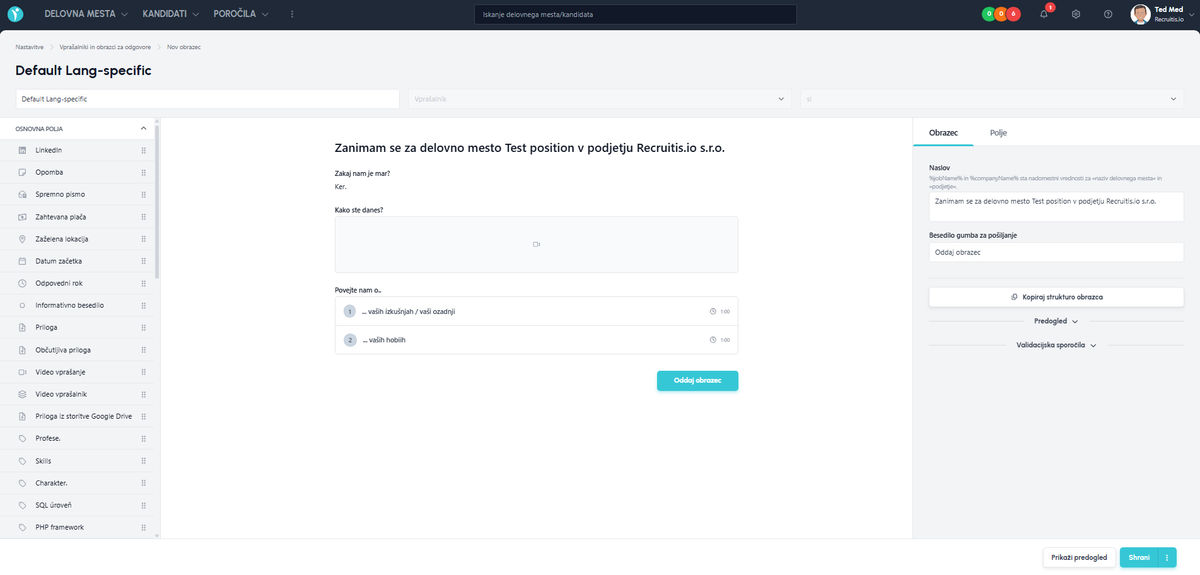Click the Oddaj obrazec button in preview
1200x575 pixels.
tap(697, 380)
